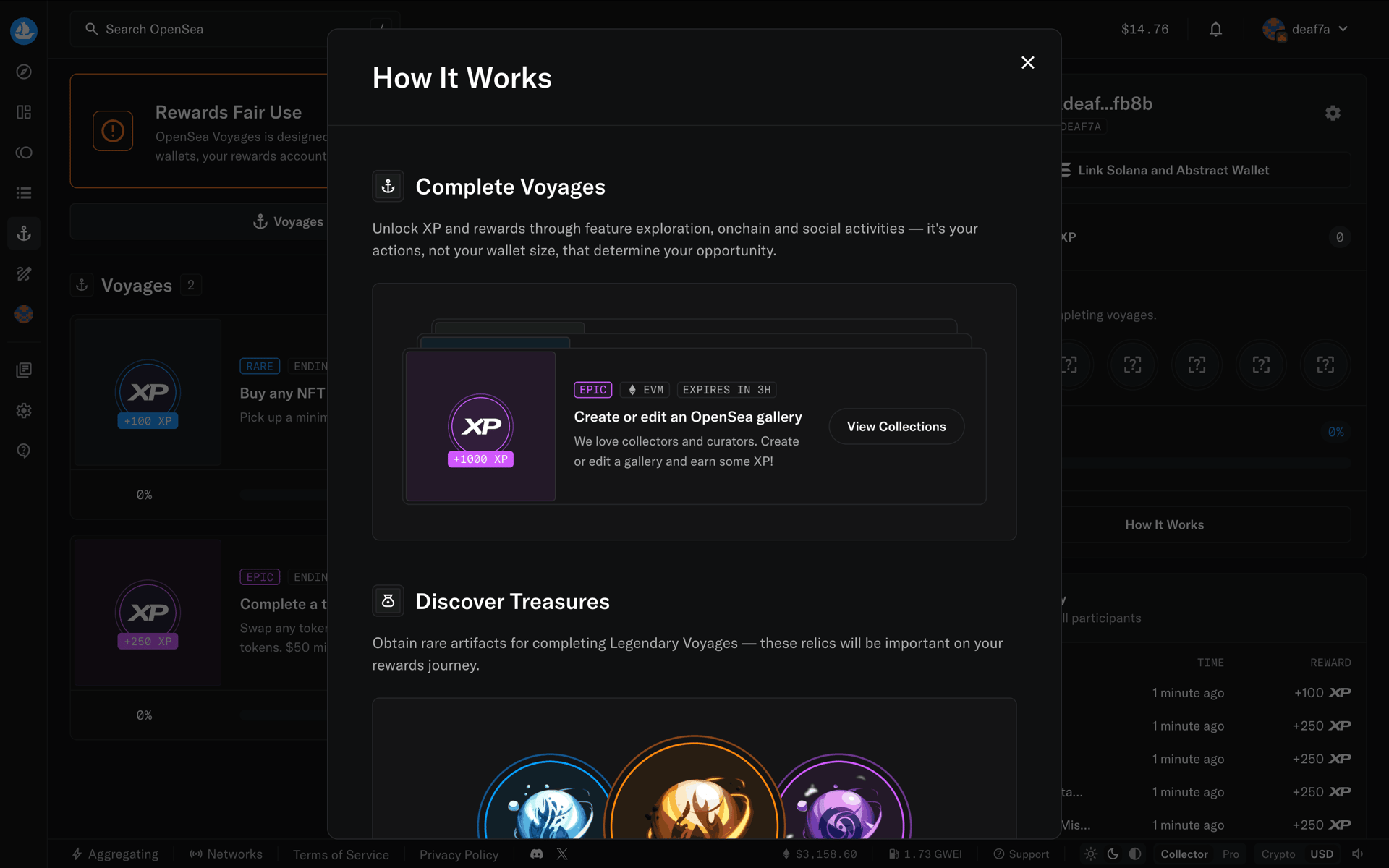The image size is (1389, 868).
Task: Click the OpenSea logo in sidebar
Action: pos(24,30)
